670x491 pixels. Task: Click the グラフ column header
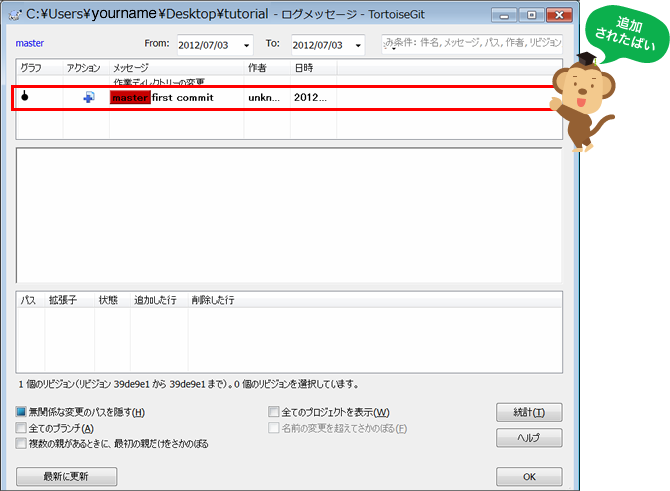click(x=40, y=68)
